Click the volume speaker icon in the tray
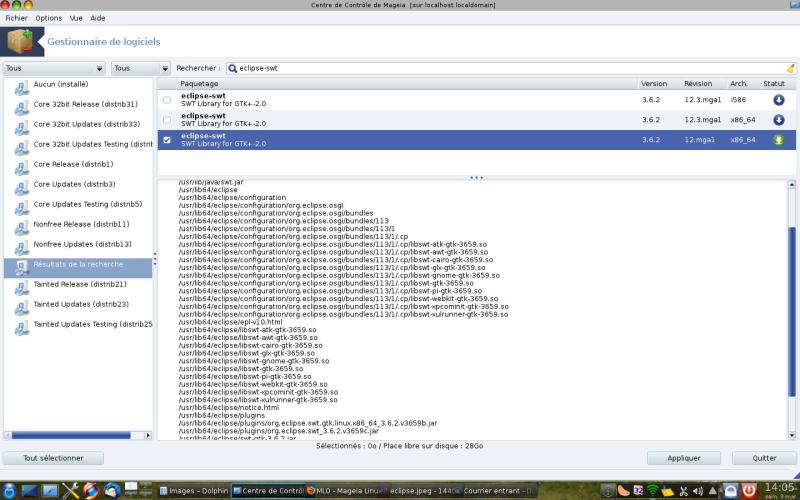This screenshot has width=800, height=500. click(x=697, y=491)
